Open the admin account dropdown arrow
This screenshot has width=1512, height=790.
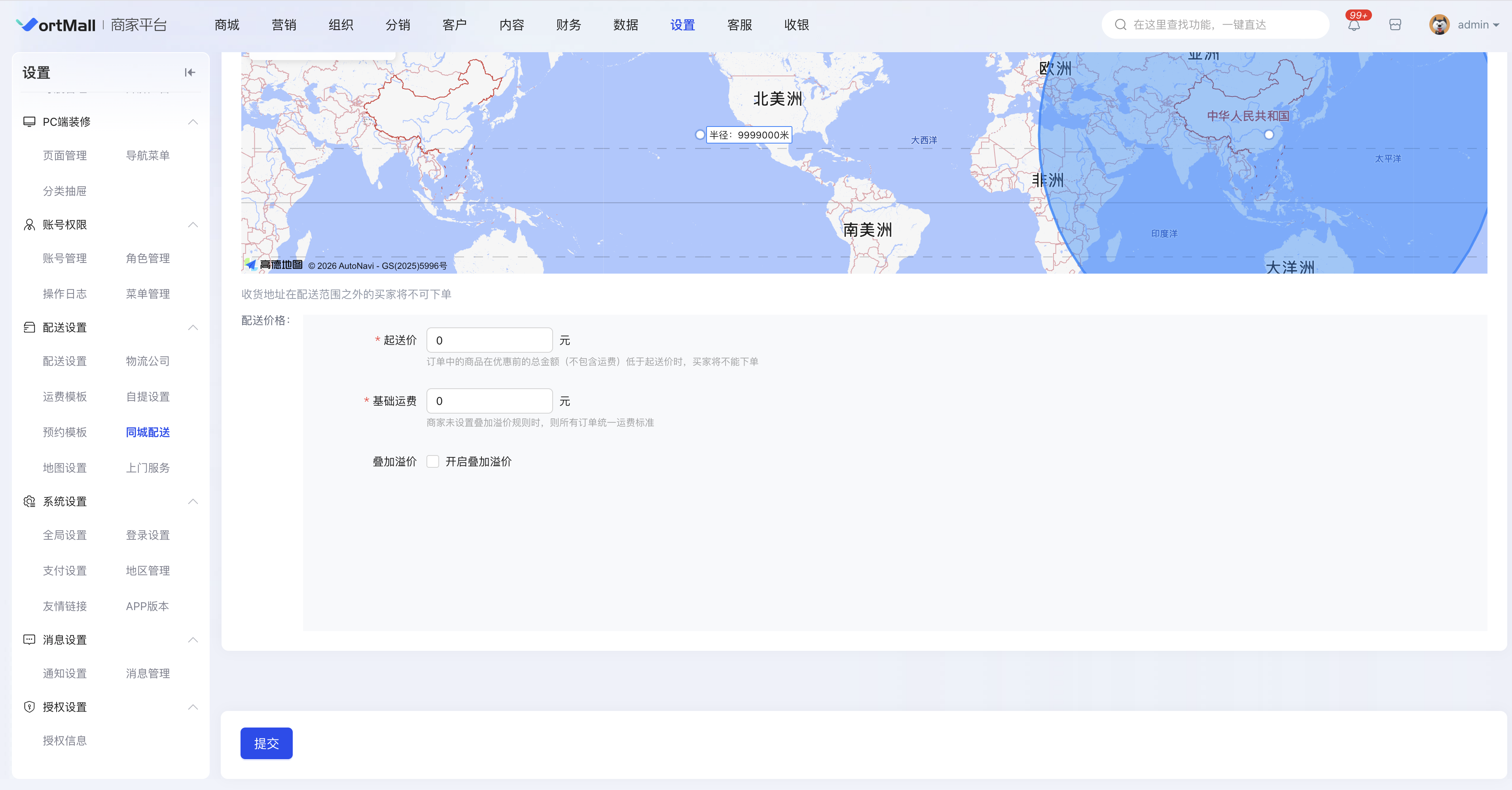click(x=1496, y=25)
